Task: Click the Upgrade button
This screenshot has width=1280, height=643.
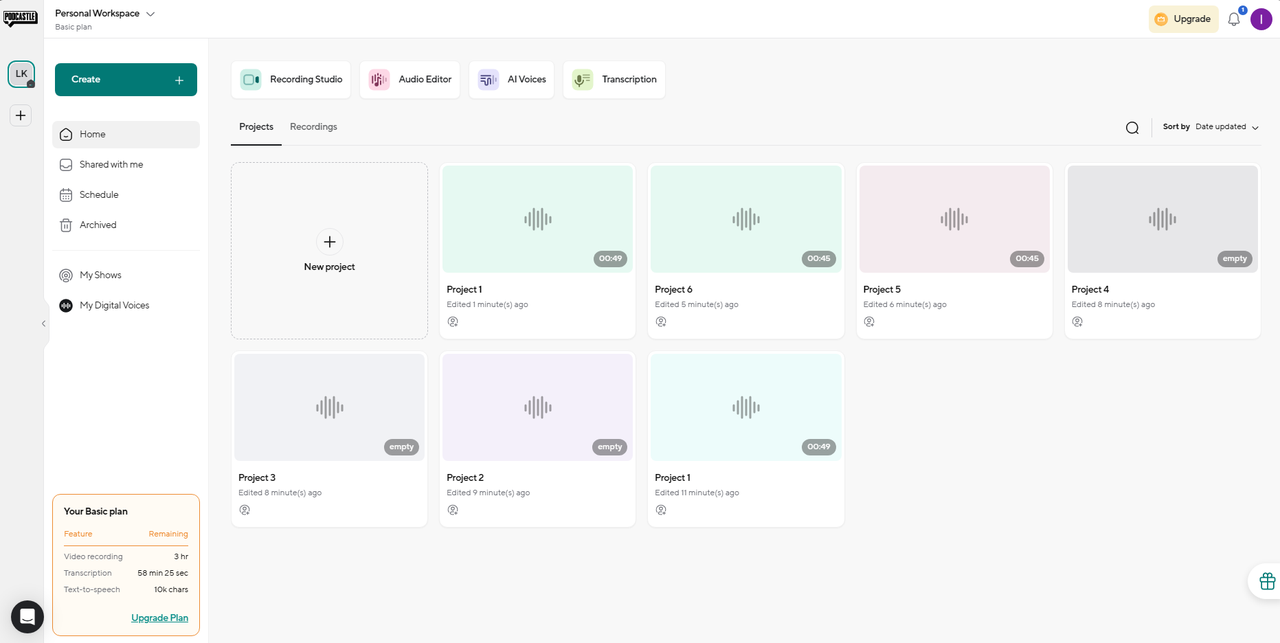Action: point(1183,19)
